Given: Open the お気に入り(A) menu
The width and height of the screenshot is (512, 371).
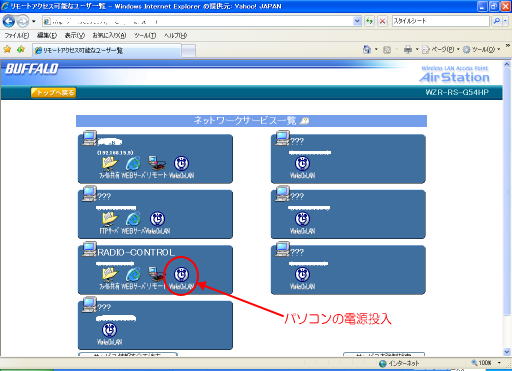Looking at the screenshot, I should pyautogui.click(x=109, y=35).
